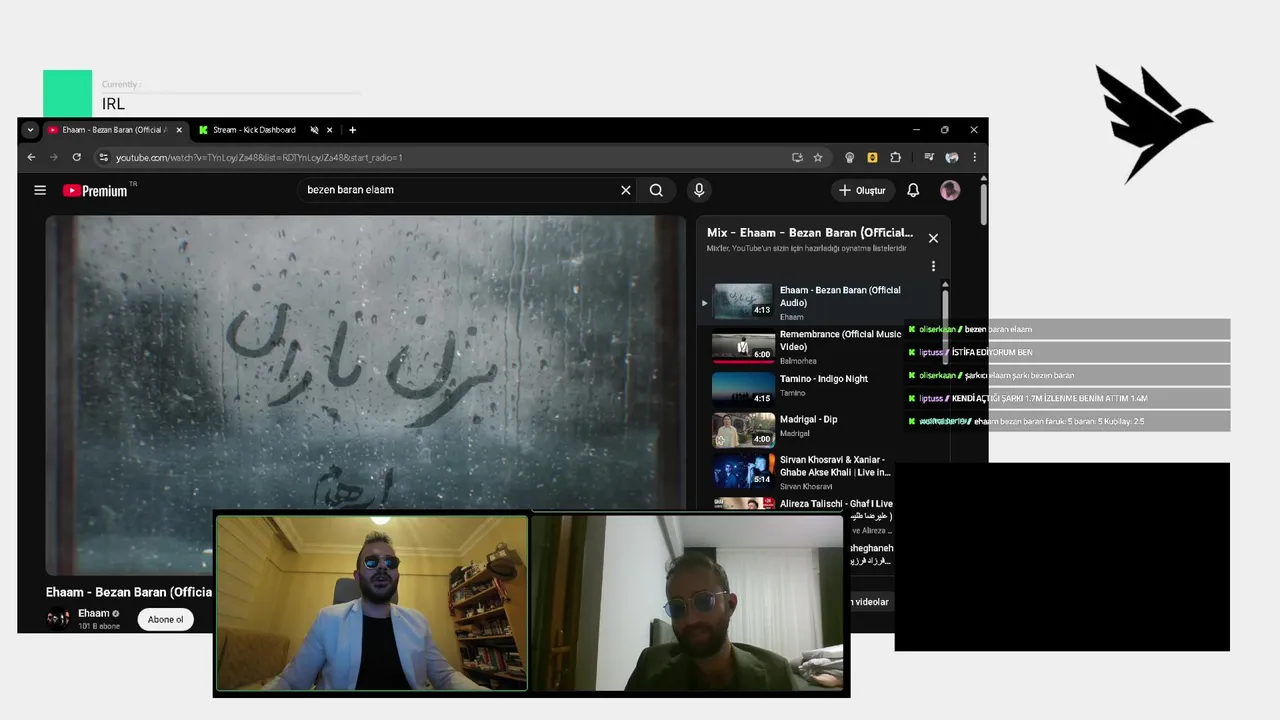Go forward with the browser forward arrow
The width and height of the screenshot is (1280, 720).
(54, 157)
